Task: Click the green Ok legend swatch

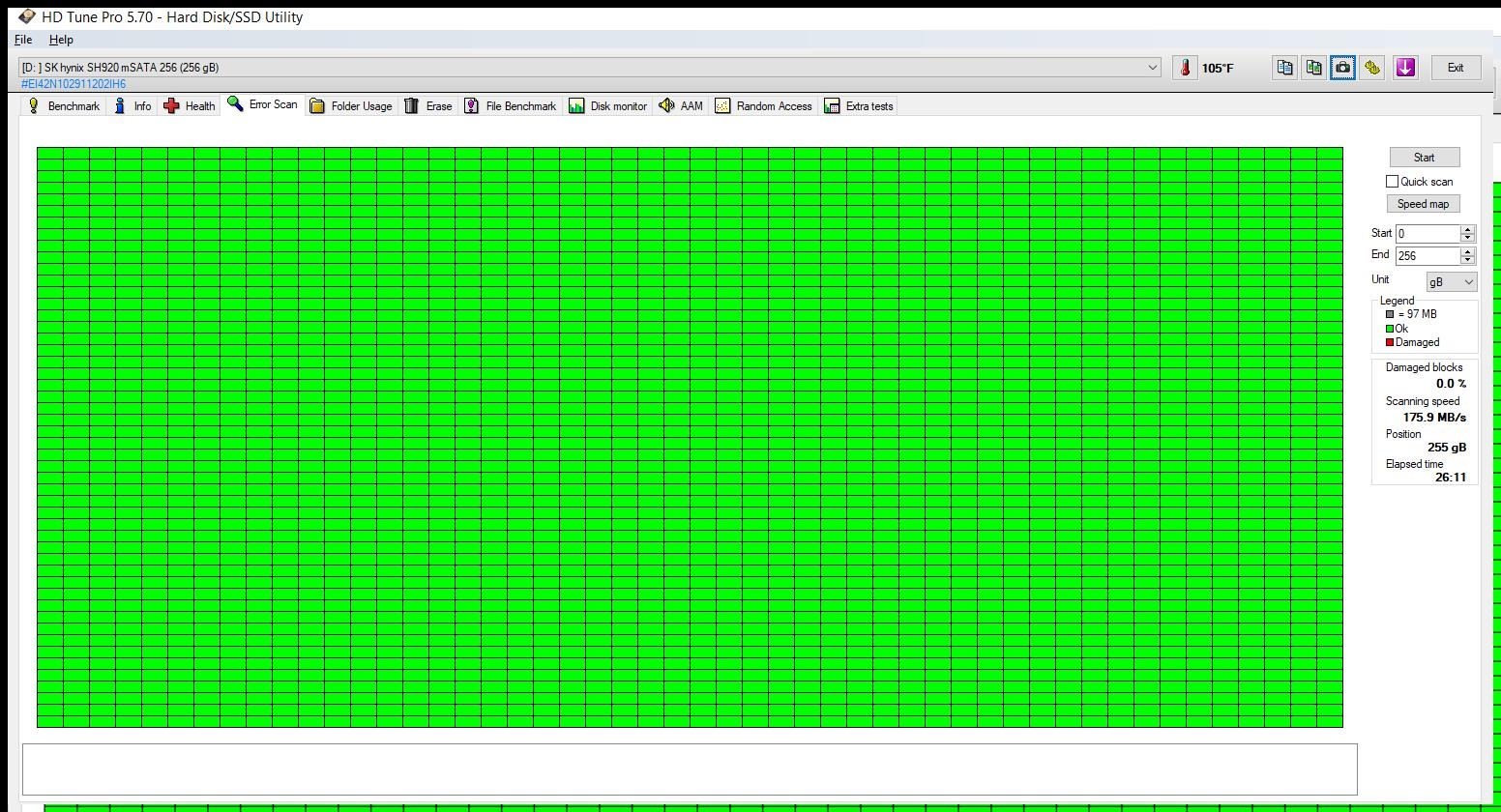Action: tap(1390, 329)
